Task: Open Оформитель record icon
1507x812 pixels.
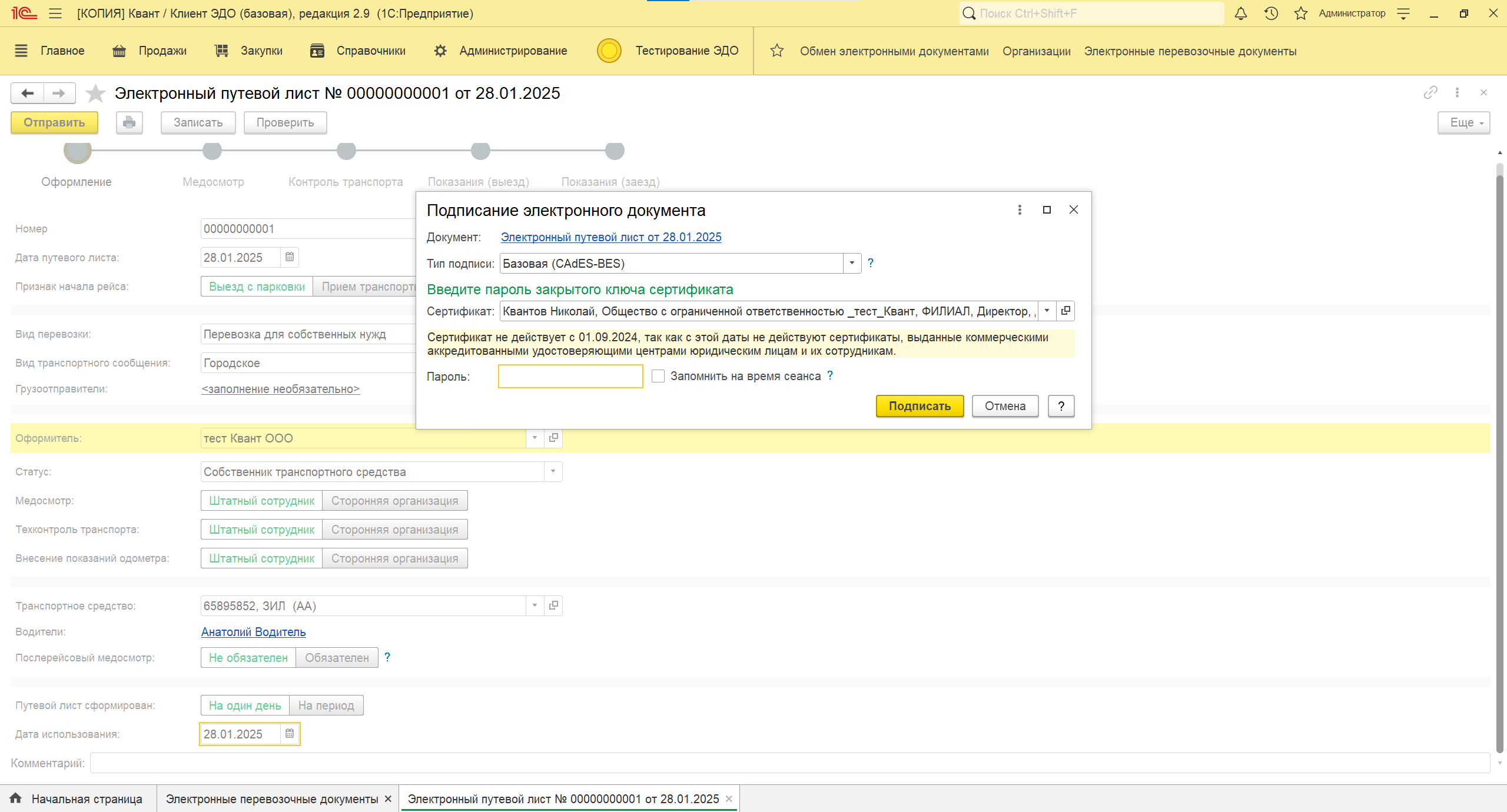Action: coord(553,438)
